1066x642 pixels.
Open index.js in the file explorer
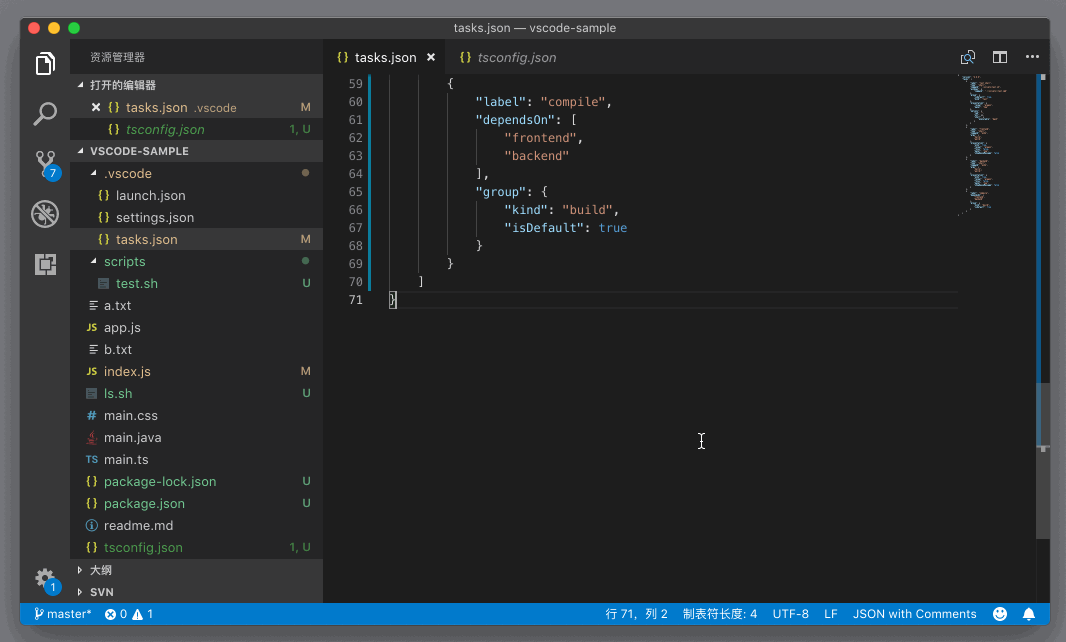coord(127,371)
